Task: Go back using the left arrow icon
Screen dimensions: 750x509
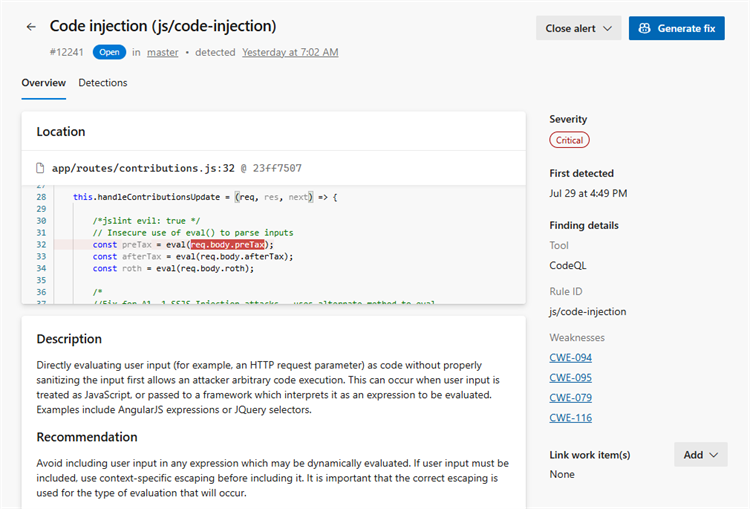Action: pos(31,27)
